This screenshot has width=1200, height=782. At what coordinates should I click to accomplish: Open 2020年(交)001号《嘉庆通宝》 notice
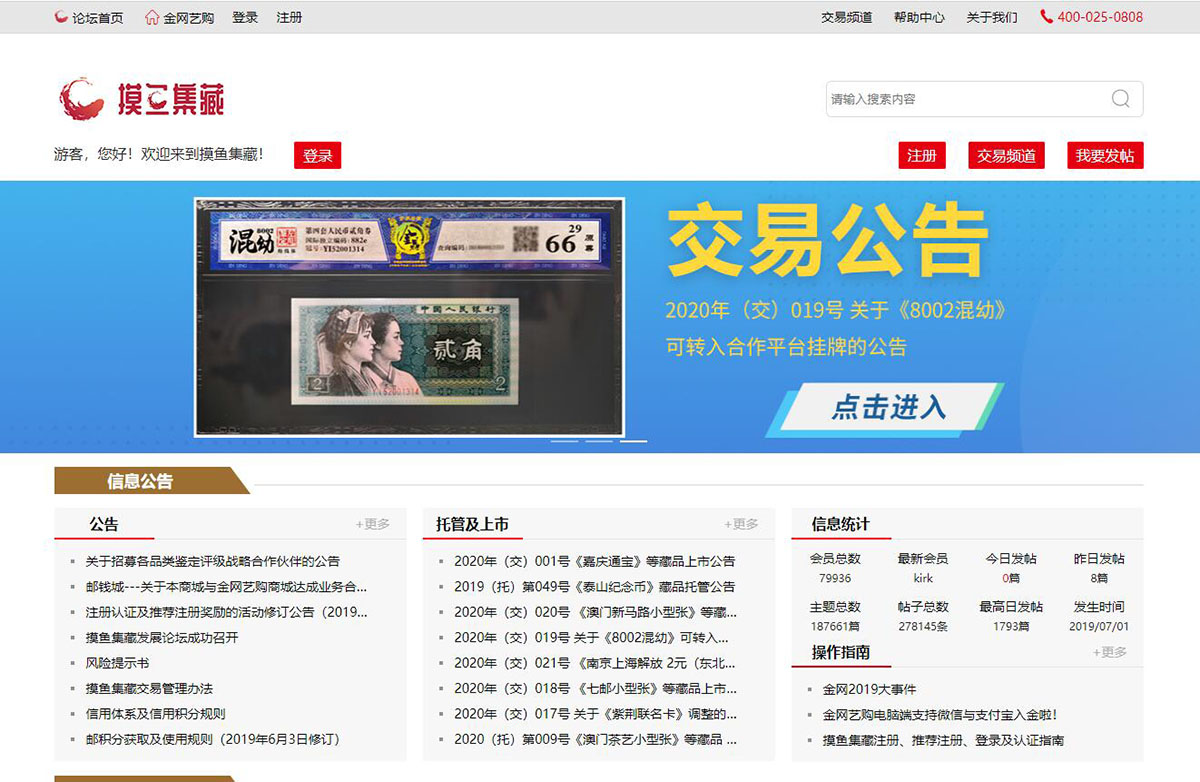[x=594, y=561]
